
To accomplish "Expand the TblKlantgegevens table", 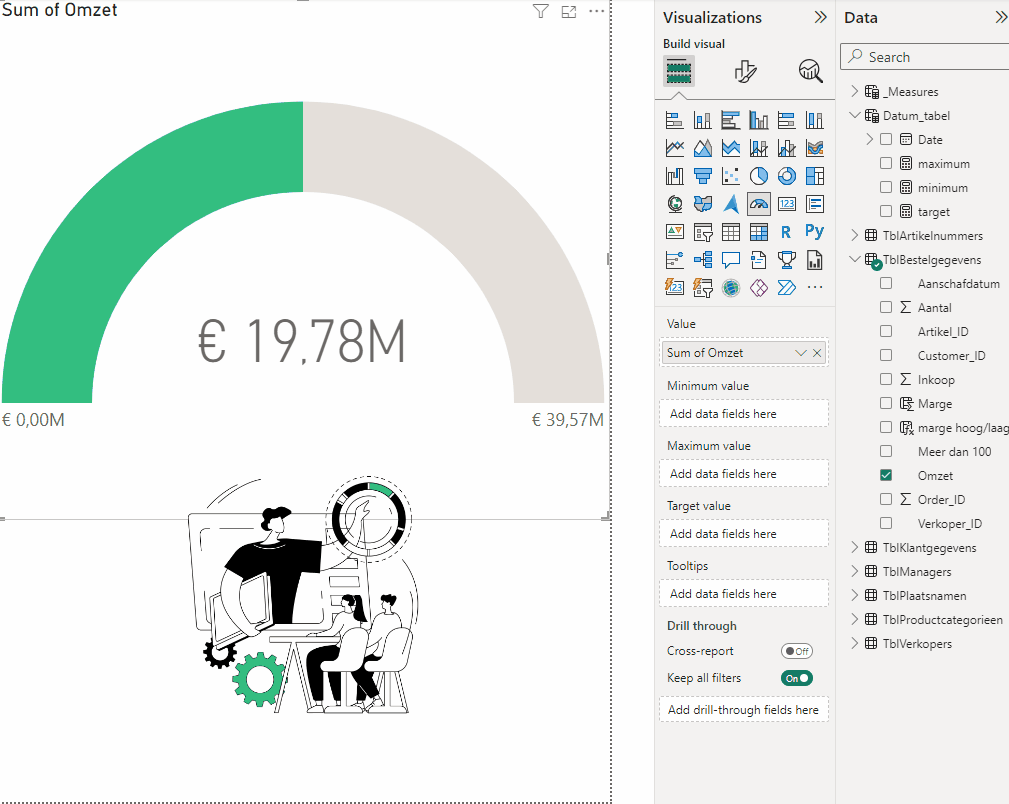I will [x=855, y=547].
